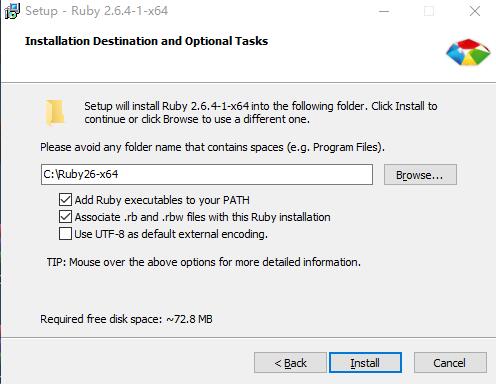496x384 pixels.
Task: Click the Setup - Ruby 2.6.4-1-x64 title text
Action: pyautogui.click(x=97, y=11)
